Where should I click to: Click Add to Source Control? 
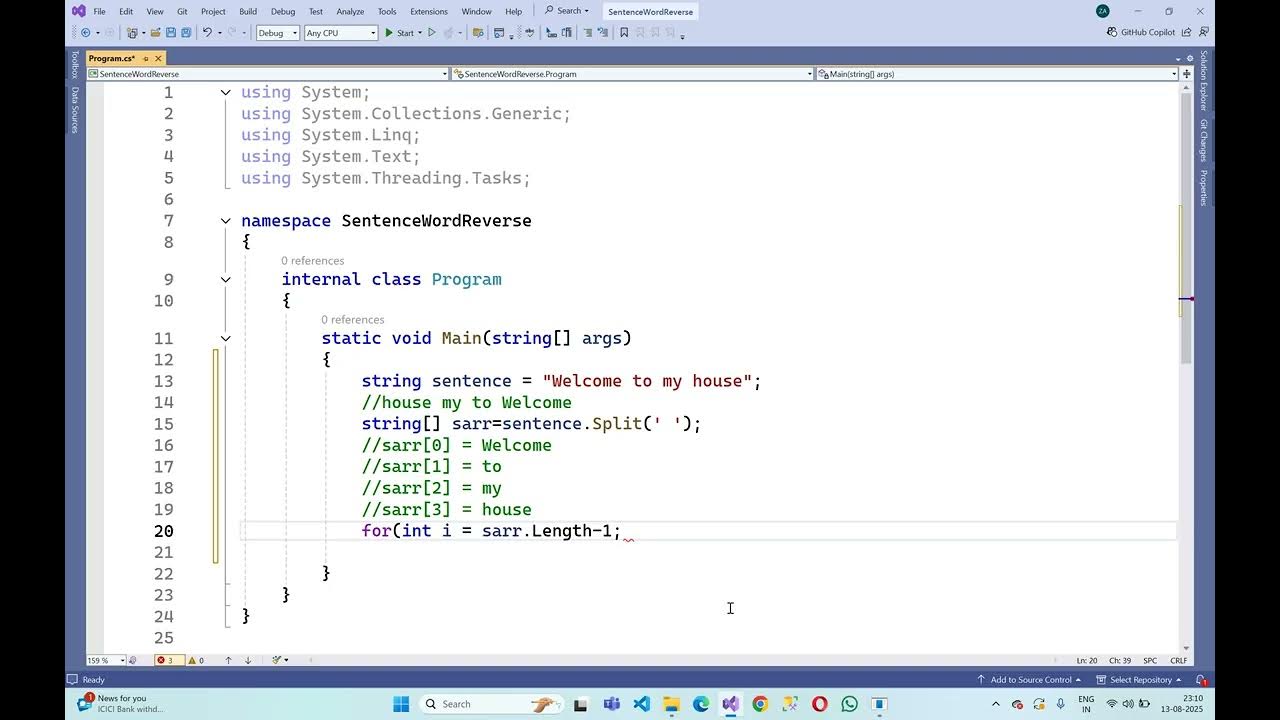click(x=1029, y=680)
